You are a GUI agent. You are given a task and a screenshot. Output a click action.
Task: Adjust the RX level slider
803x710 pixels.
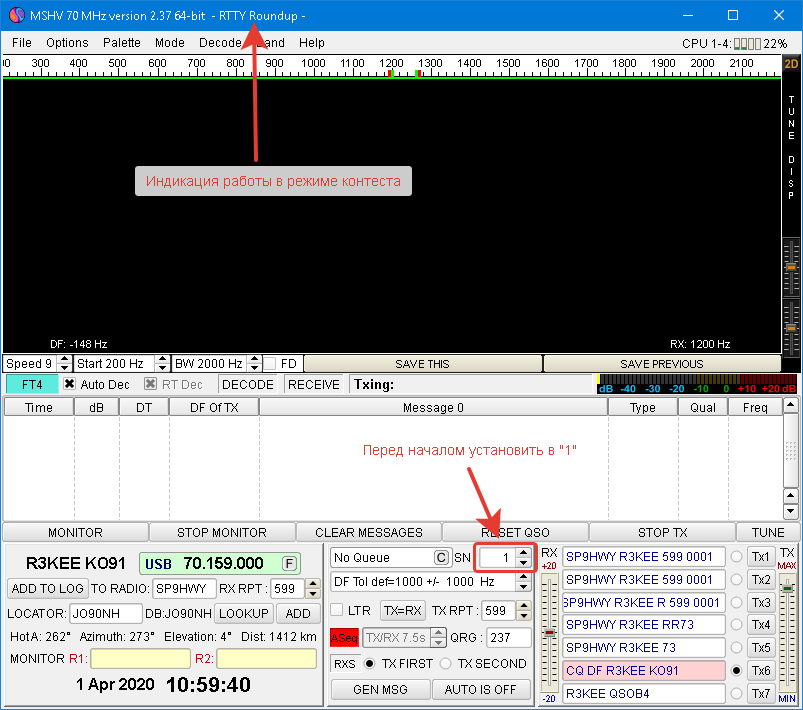pos(549,632)
